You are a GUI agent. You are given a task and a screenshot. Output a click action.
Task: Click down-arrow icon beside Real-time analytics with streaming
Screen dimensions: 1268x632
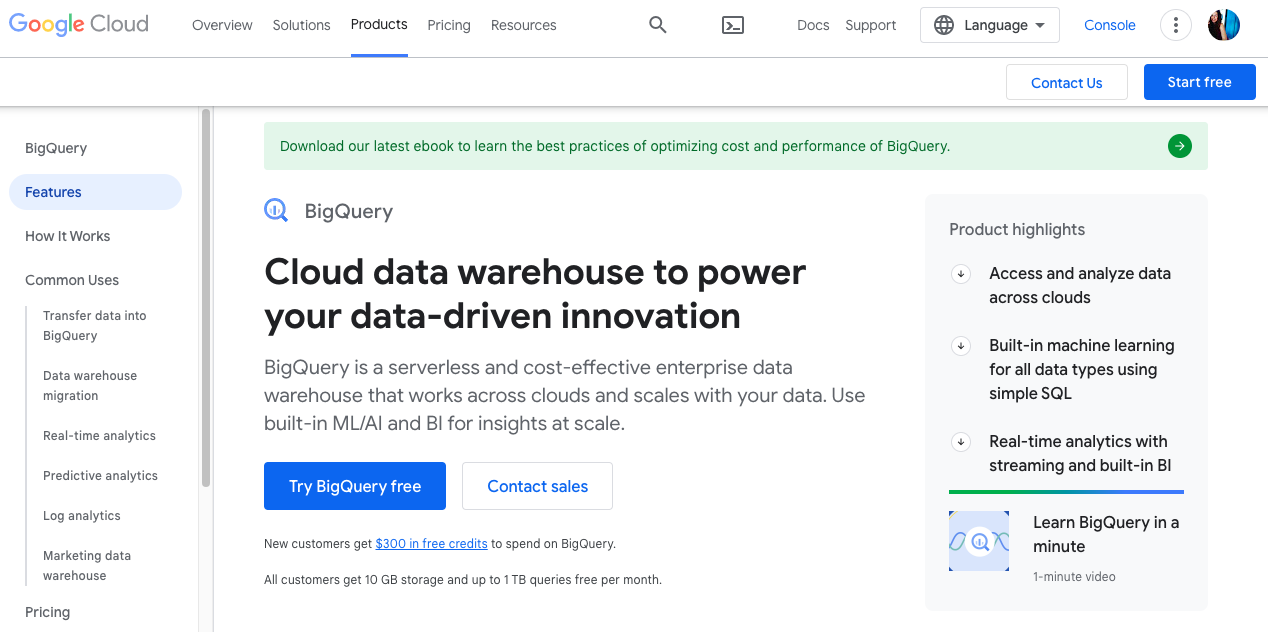(x=960, y=441)
